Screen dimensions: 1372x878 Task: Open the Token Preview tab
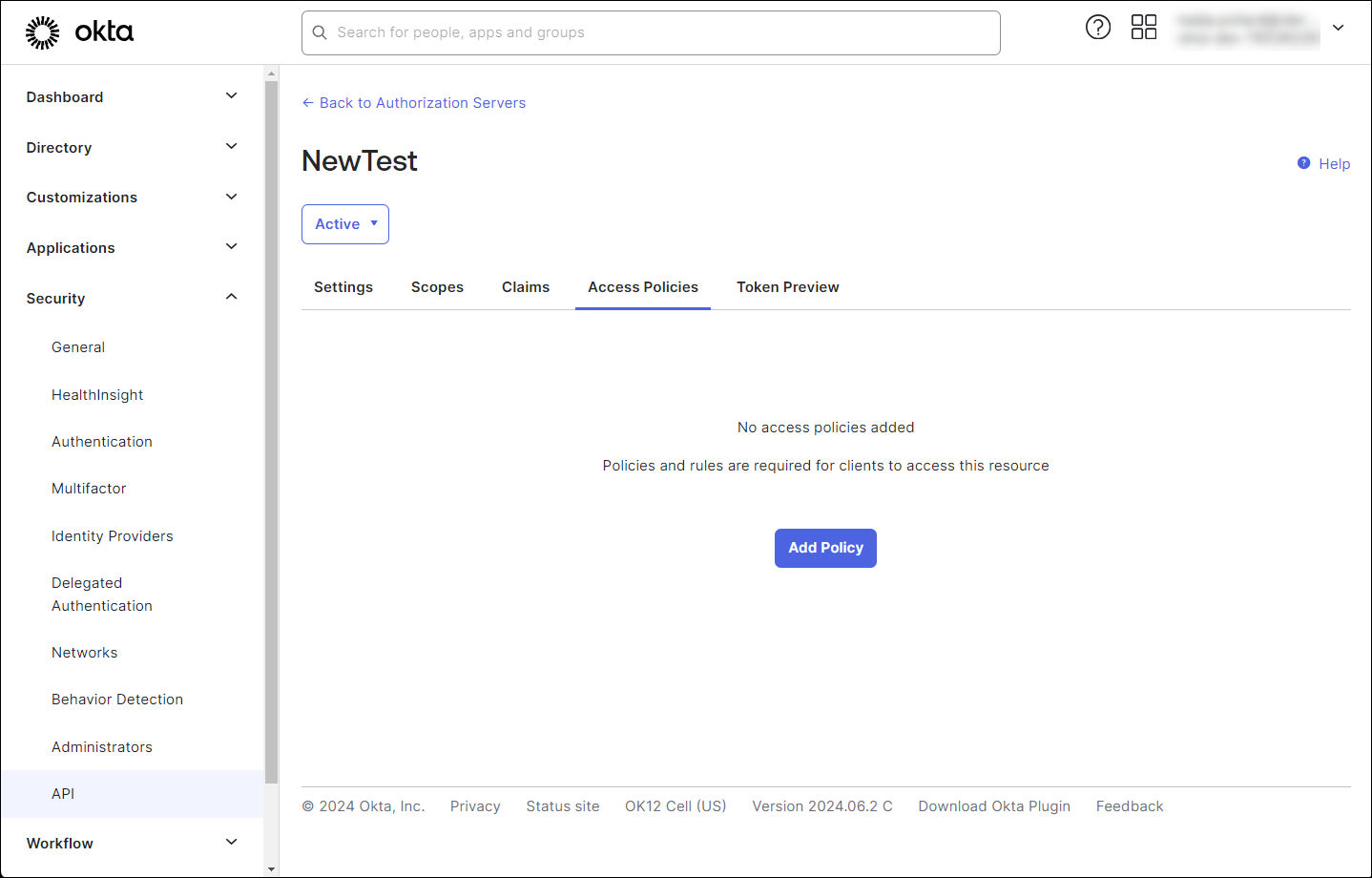(788, 287)
